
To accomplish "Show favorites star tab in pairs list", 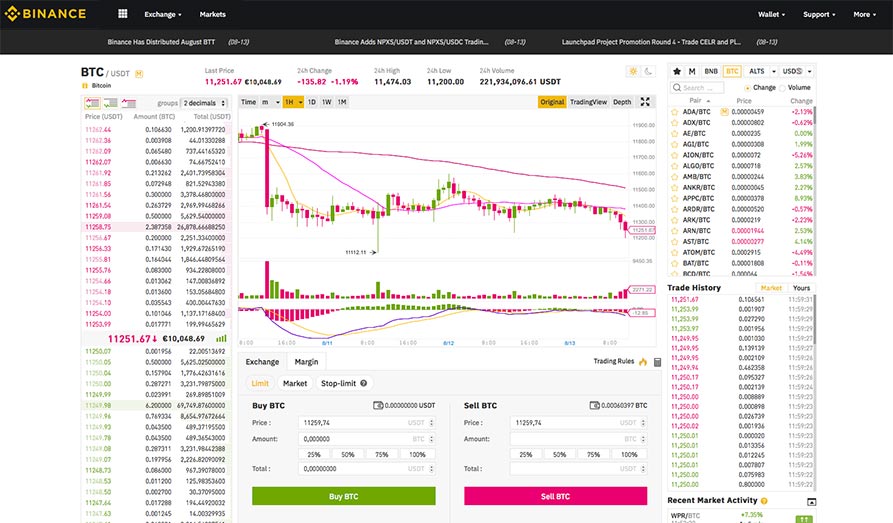I will pyautogui.click(x=677, y=71).
